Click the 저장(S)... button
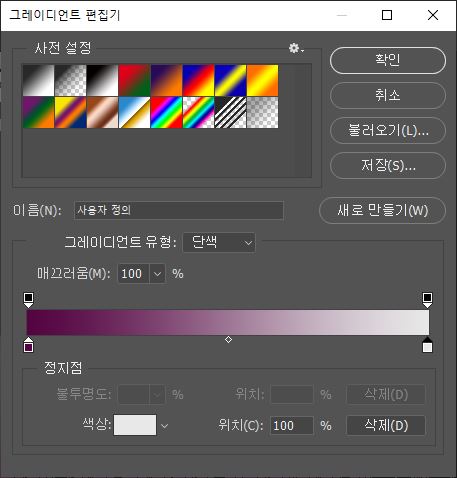457x478 pixels. coord(388,165)
